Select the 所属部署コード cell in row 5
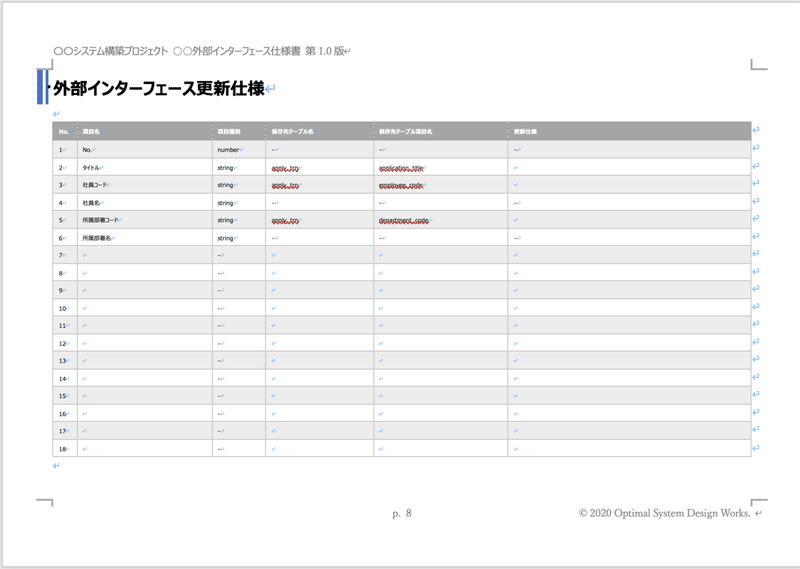Image resolution: width=800 pixels, height=569 pixels. click(x=145, y=220)
